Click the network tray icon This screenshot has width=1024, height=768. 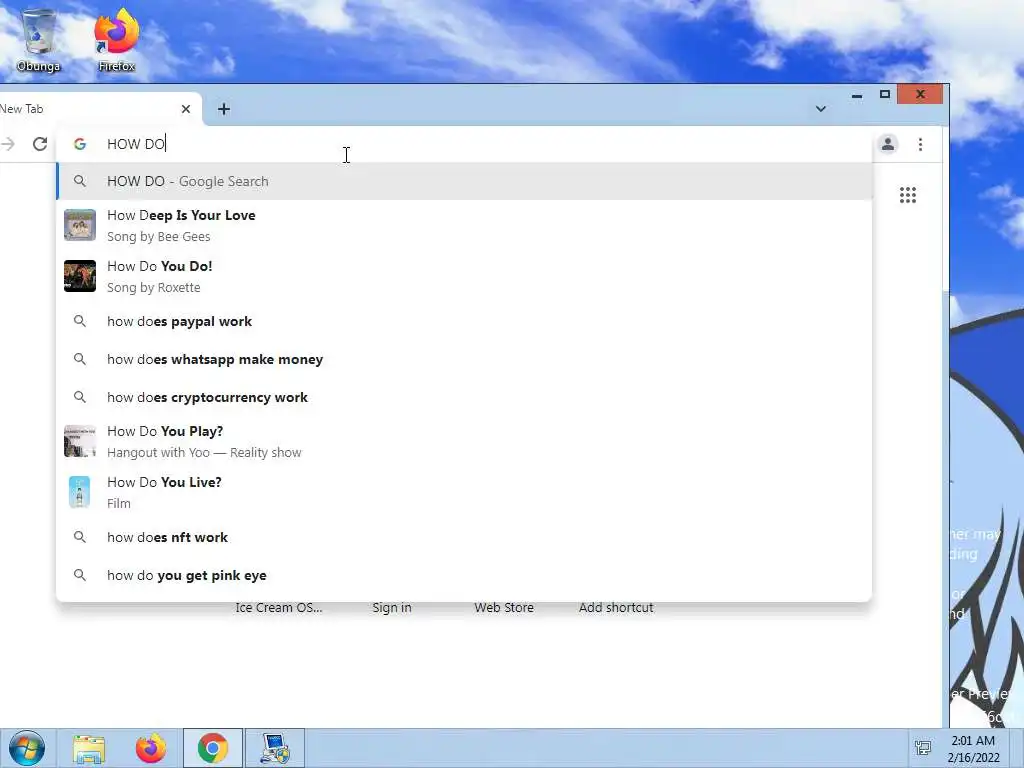[x=923, y=748]
